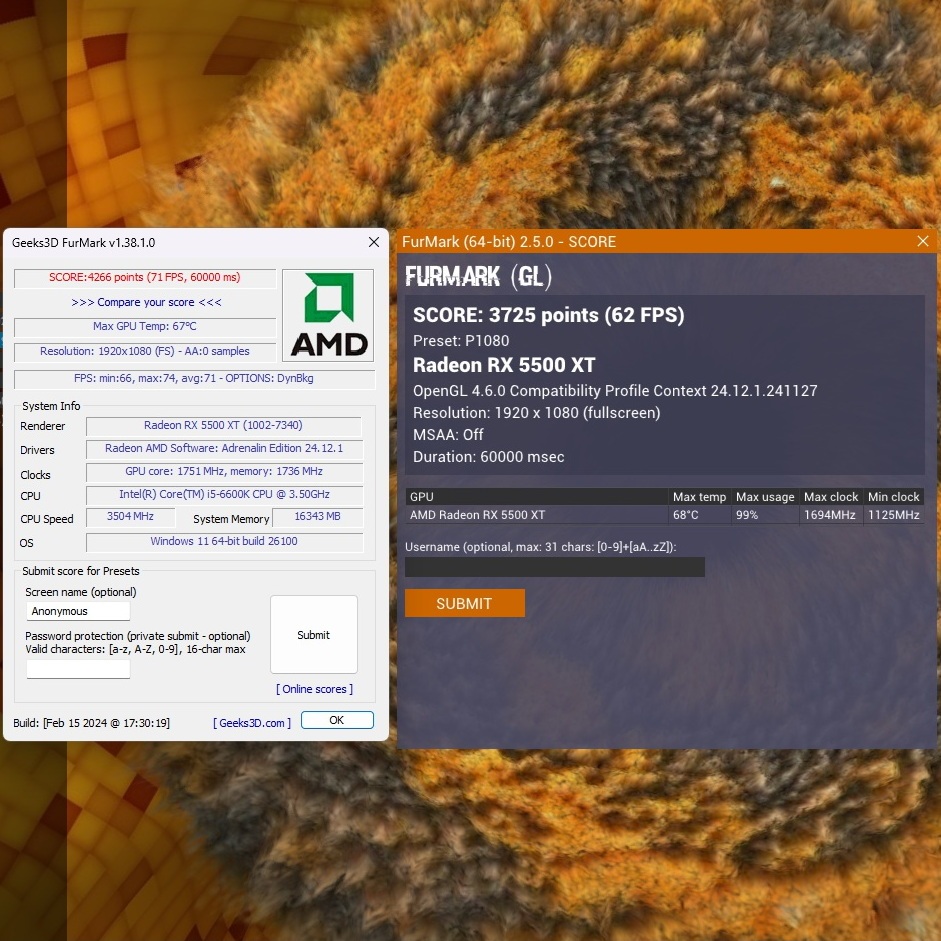
Task: Close the Geeks3D FurMark v1.38.1.0 window
Action: coord(374,242)
